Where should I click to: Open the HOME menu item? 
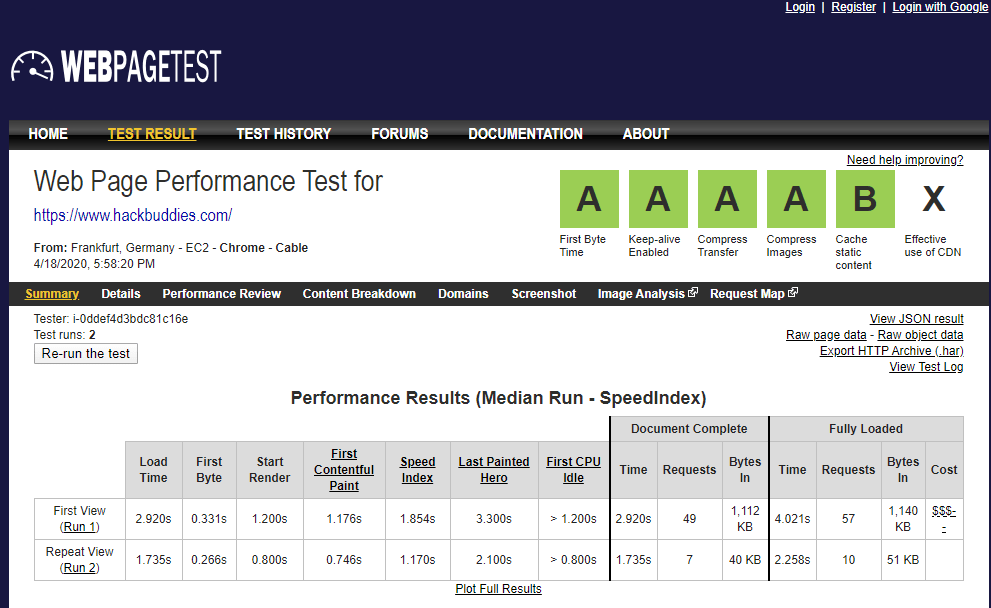(x=48, y=134)
